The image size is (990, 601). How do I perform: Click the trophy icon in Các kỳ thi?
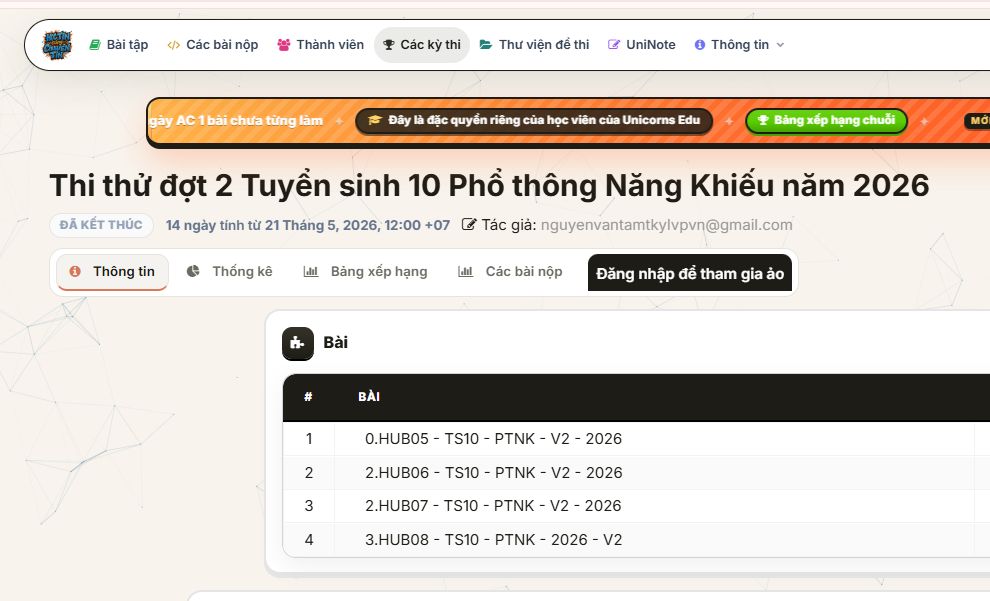pos(389,45)
